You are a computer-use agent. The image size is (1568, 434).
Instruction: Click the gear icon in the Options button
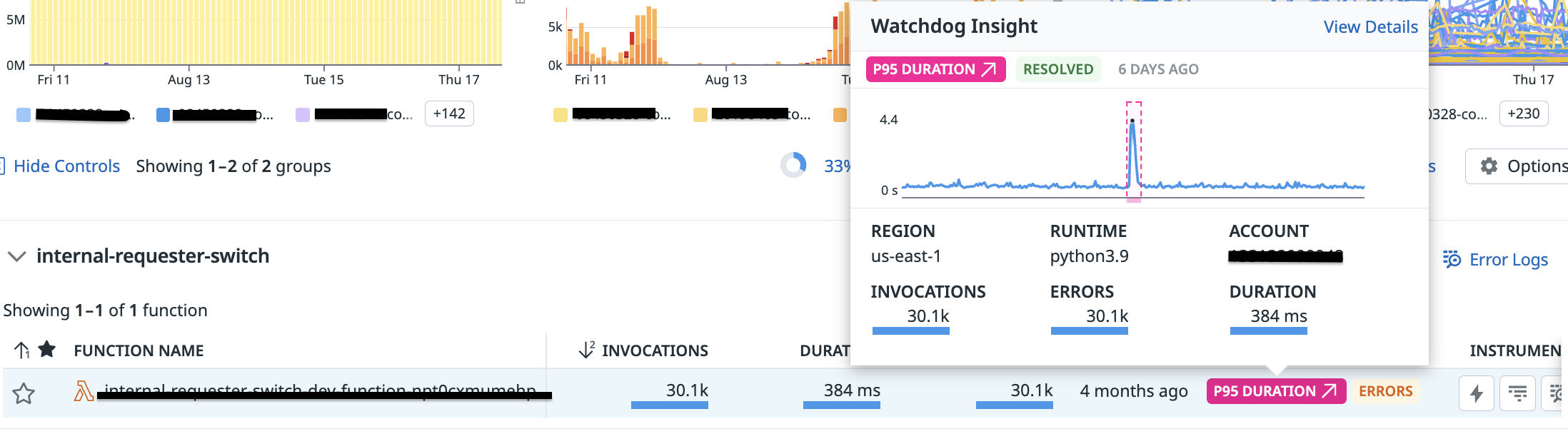pos(1489,166)
